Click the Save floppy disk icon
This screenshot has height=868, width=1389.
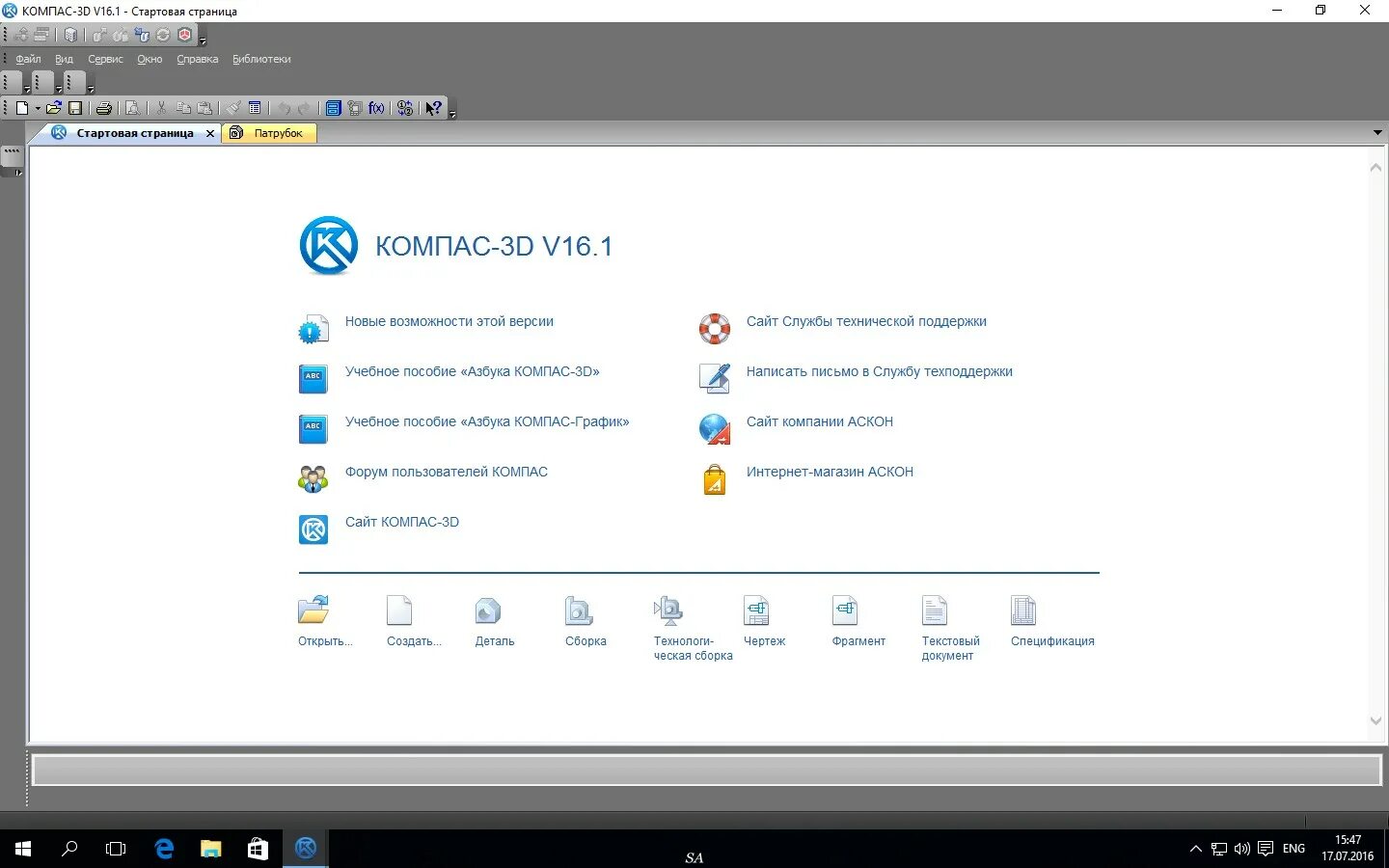[x=75, y=108]
